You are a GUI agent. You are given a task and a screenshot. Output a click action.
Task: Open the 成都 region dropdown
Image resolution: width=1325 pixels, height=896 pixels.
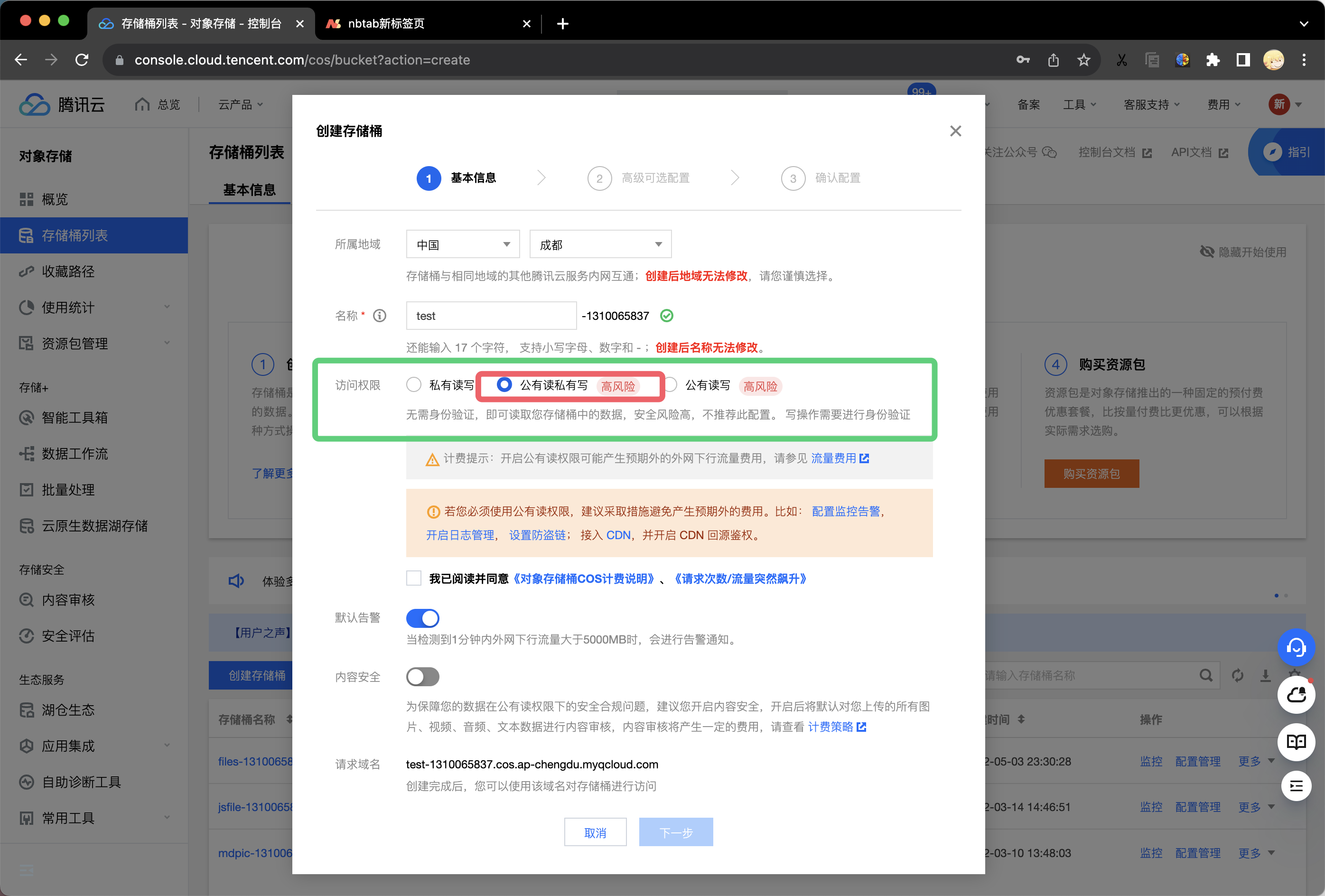pyautogui.click(x=600, y=244)
